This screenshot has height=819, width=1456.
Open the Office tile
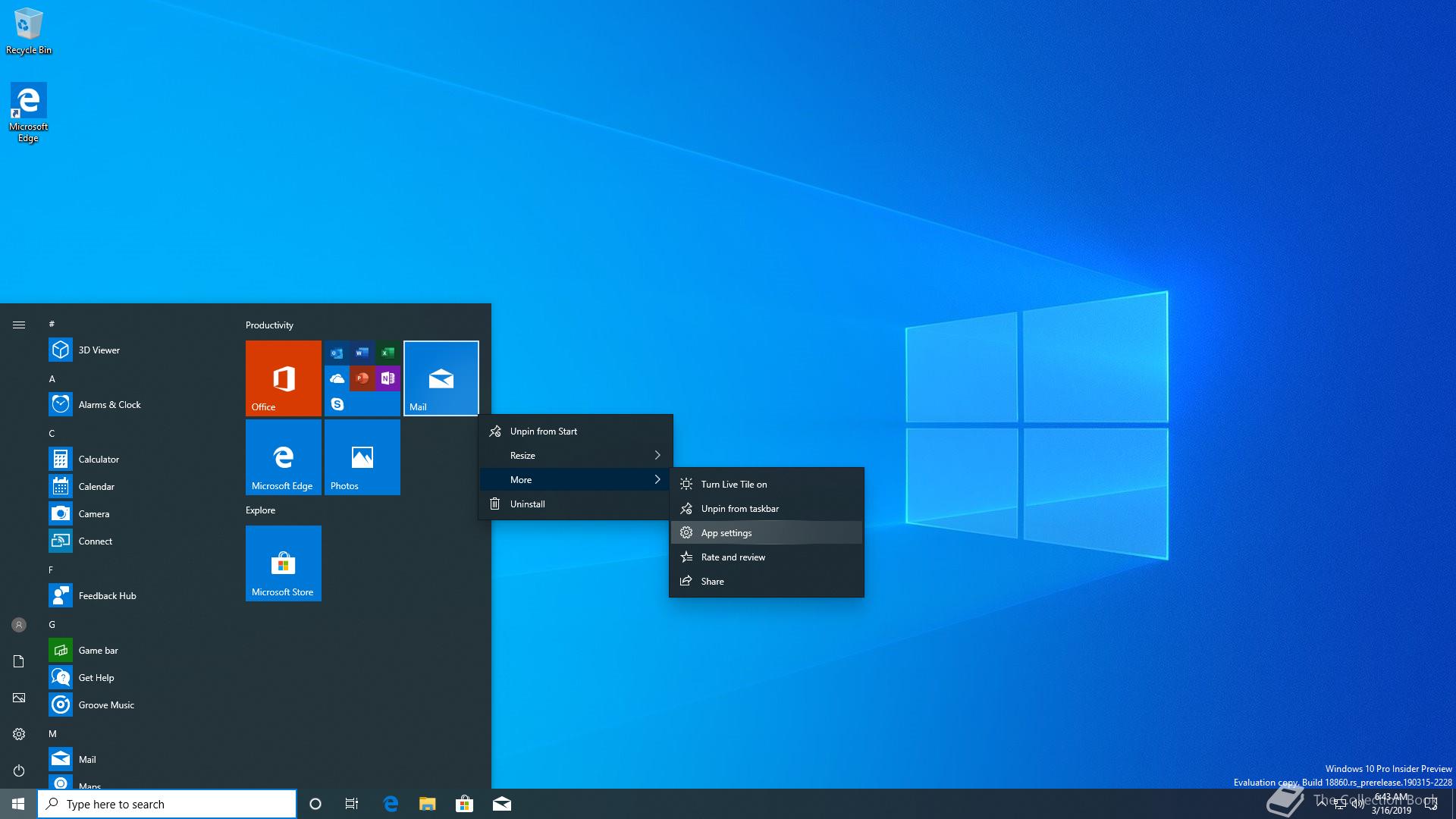tap(283, 378)
